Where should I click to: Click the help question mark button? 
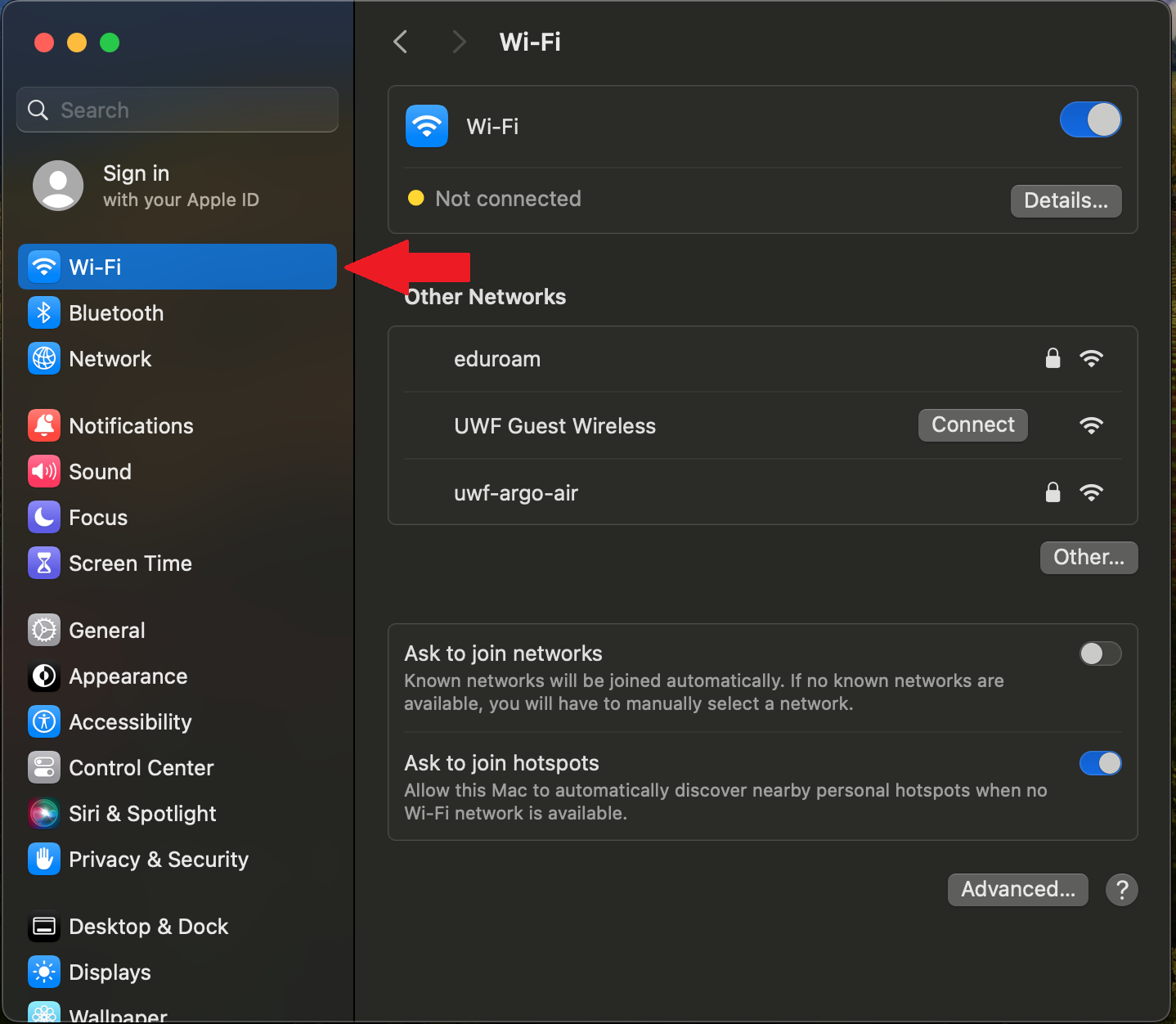(1122, 889)
